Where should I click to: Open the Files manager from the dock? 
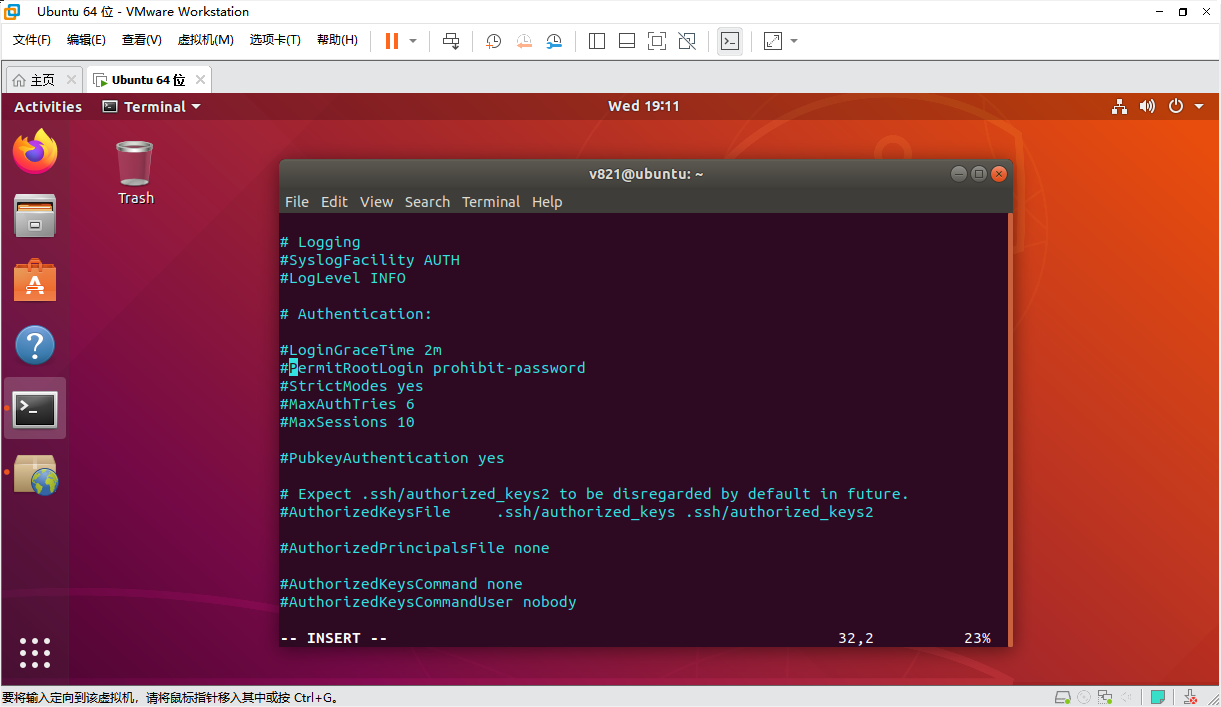(35, 216)
